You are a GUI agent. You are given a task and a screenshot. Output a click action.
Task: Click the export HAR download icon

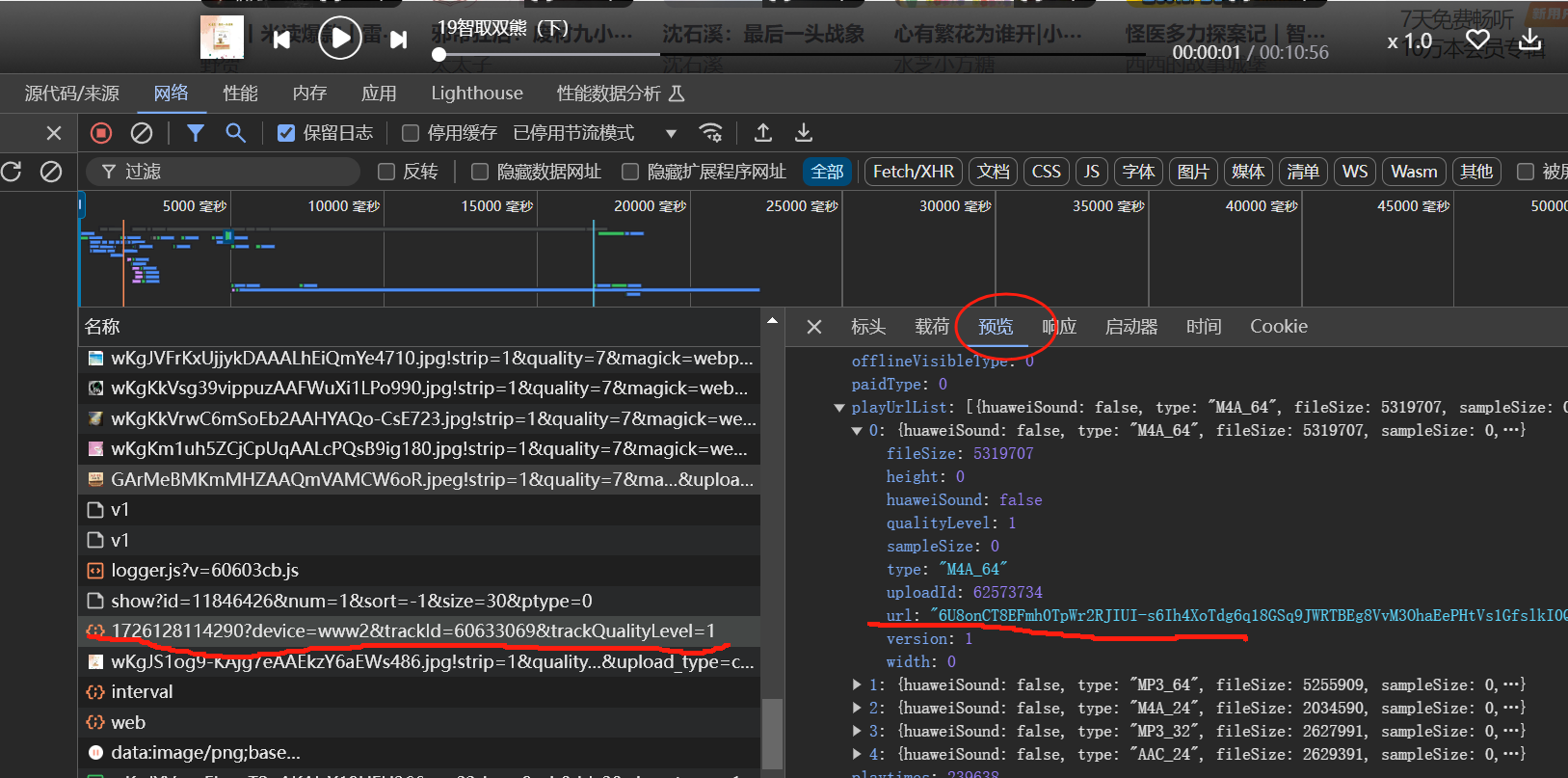tap(804, 133)
